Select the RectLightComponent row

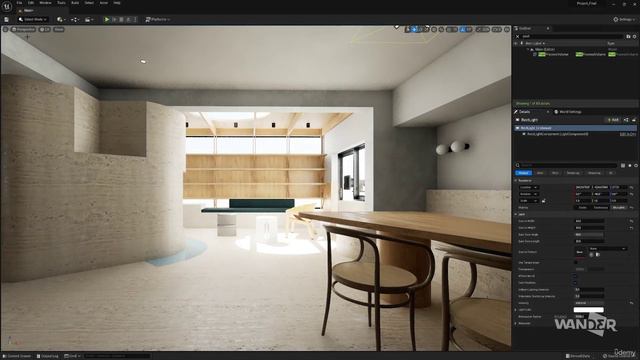(x=557, y=134)
